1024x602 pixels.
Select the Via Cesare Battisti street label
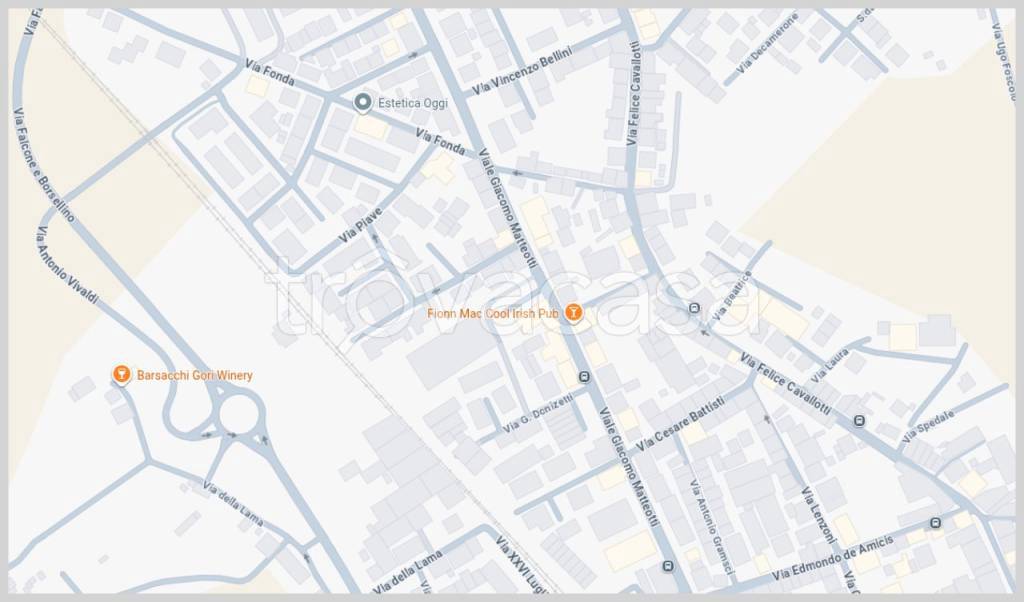pos(680,424)
